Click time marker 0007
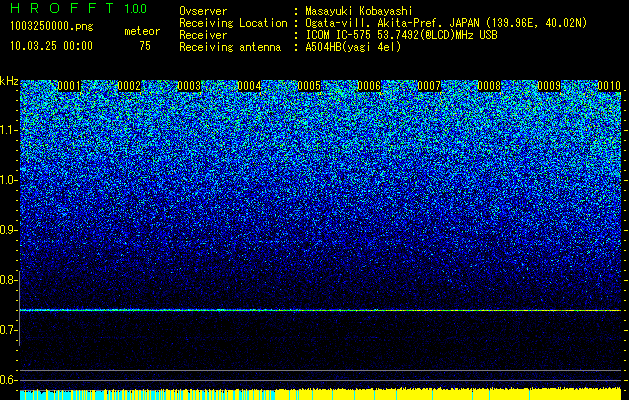The height and width of the screenshot is (400, 629). [429, 86]
